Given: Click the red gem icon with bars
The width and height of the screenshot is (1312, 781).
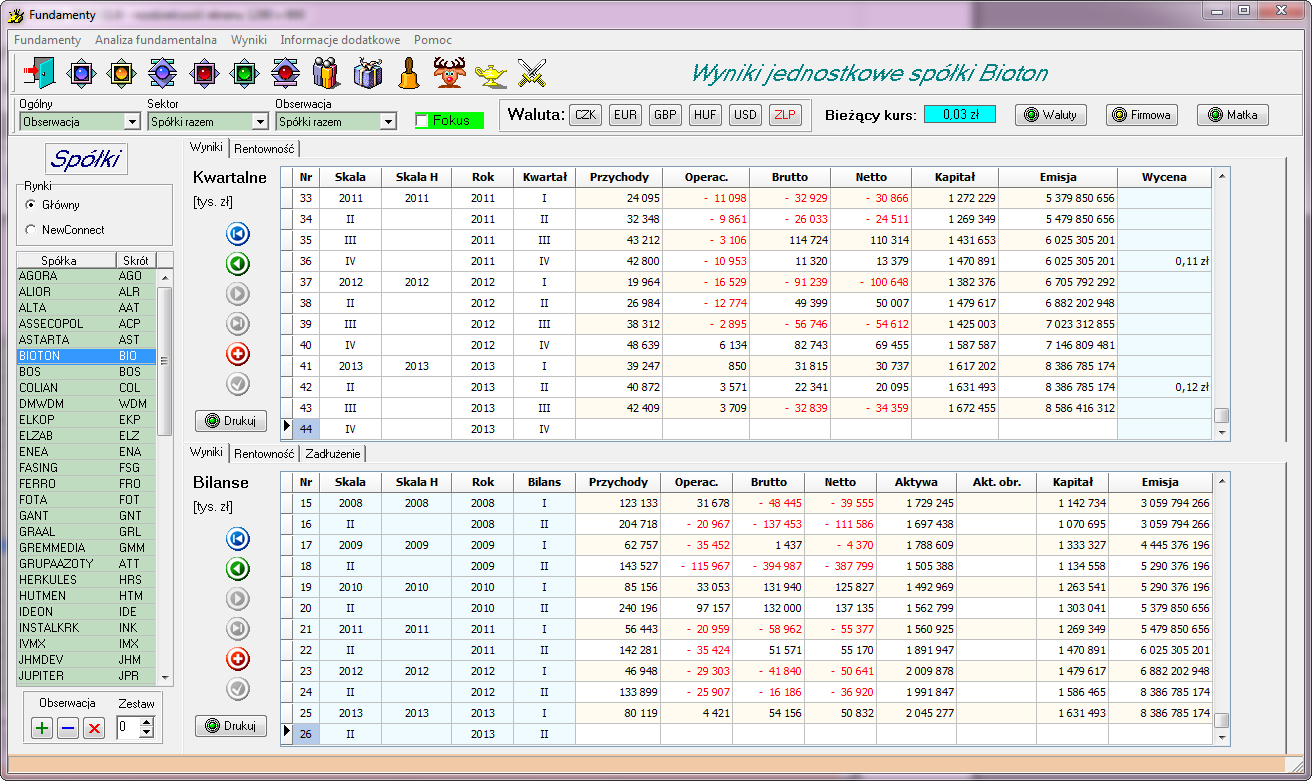Looking at the screenshot, I should click(286, 72).
